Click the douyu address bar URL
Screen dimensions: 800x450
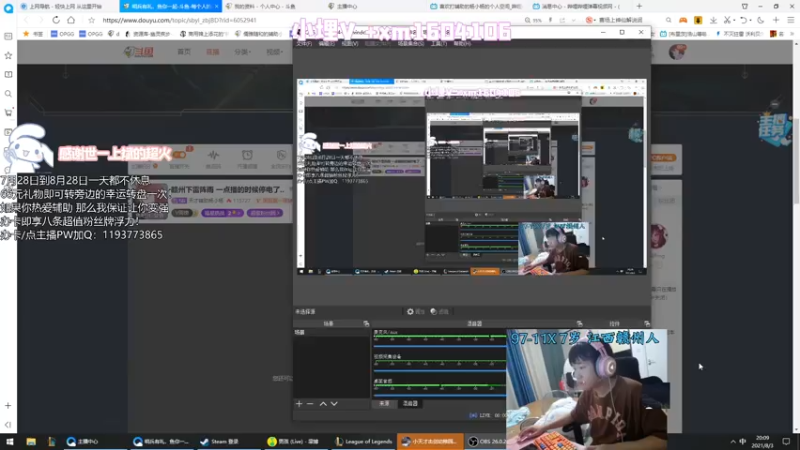179,20
